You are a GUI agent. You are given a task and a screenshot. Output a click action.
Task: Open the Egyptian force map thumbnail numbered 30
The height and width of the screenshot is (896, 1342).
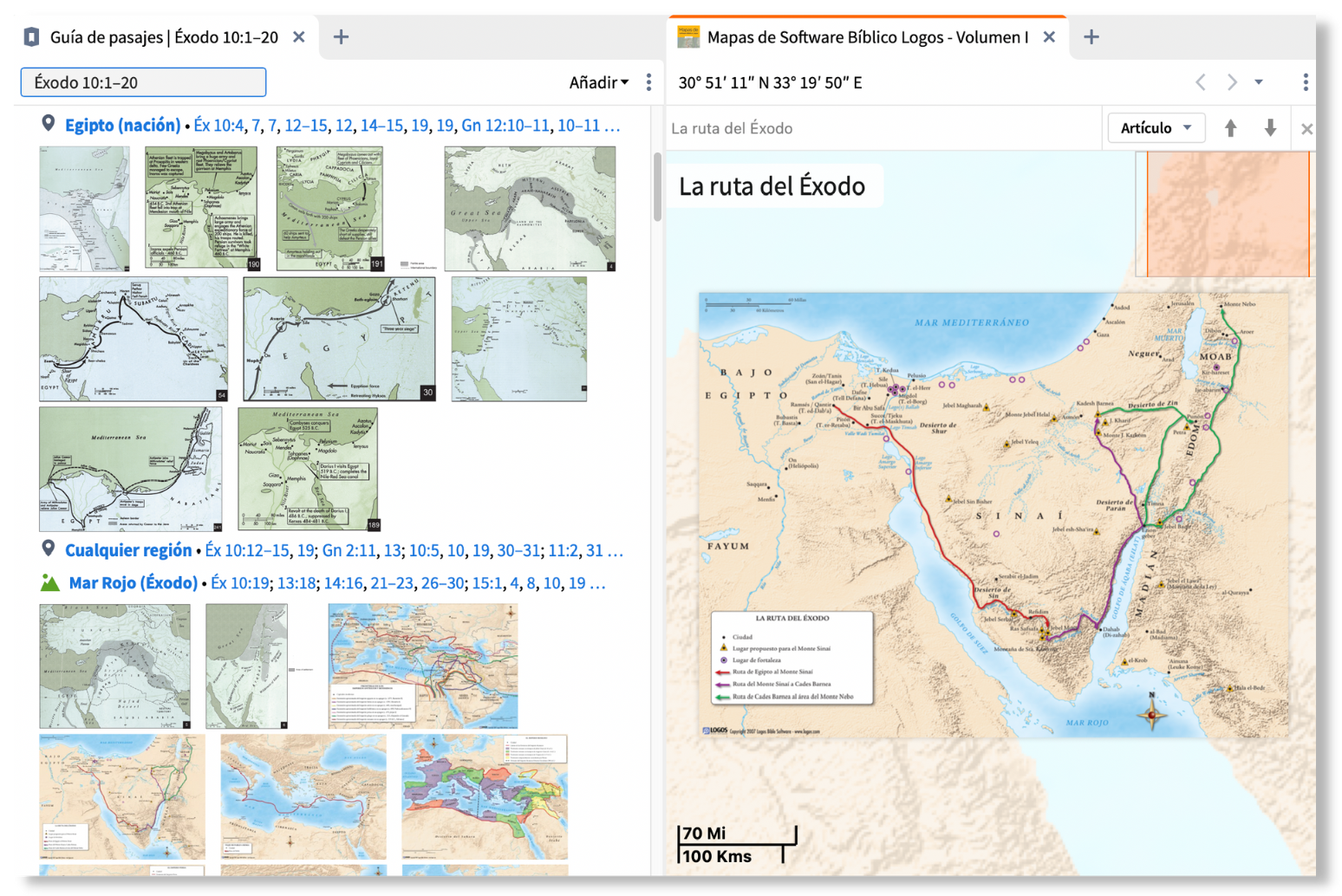pyautogui.click(x=340, y=339)
